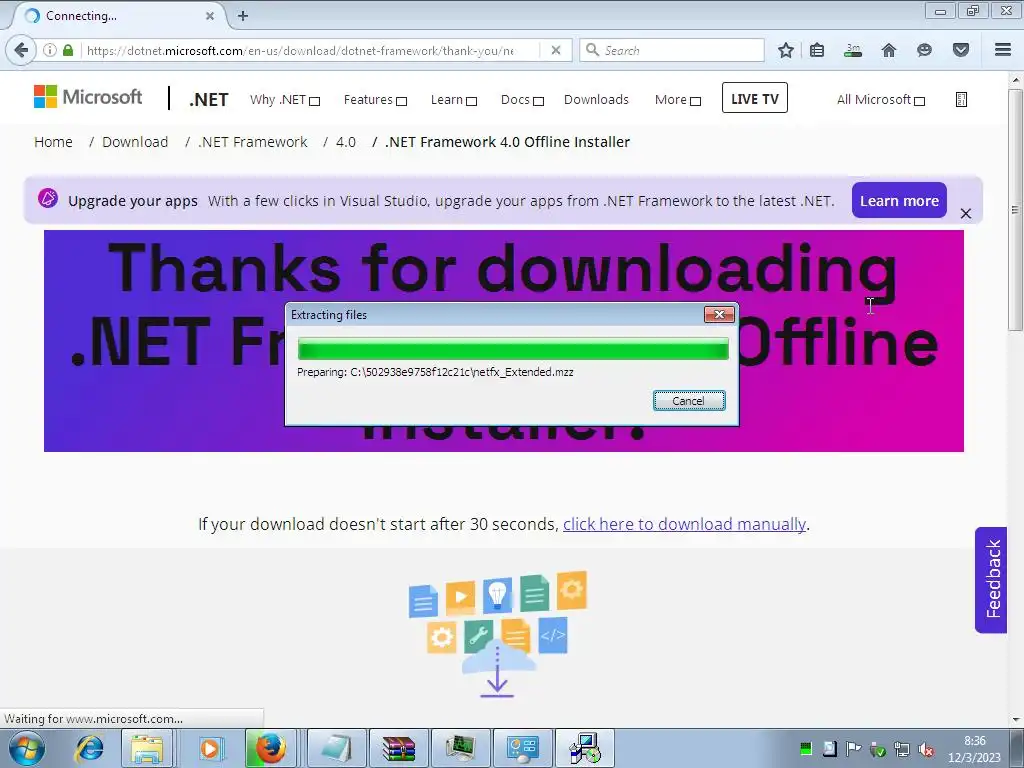Click the .NET brand link

point(209,100)
